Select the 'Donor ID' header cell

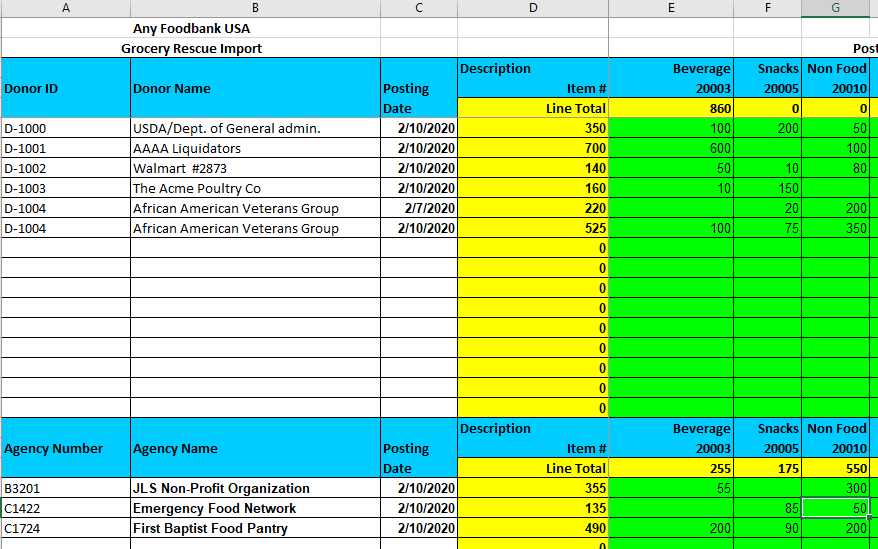[65, 88]
